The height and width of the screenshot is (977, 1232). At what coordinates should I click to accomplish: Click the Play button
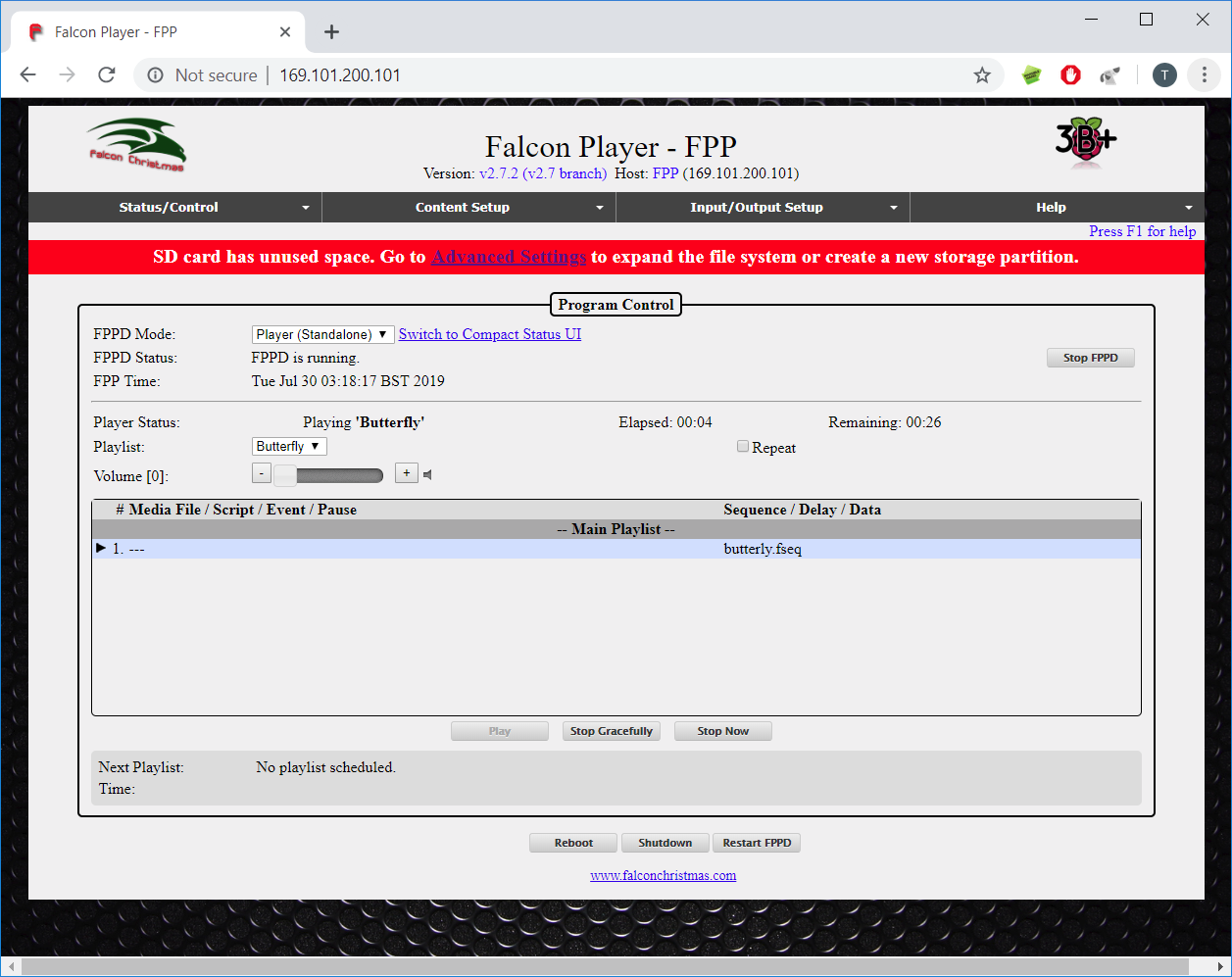coord(500,731)
